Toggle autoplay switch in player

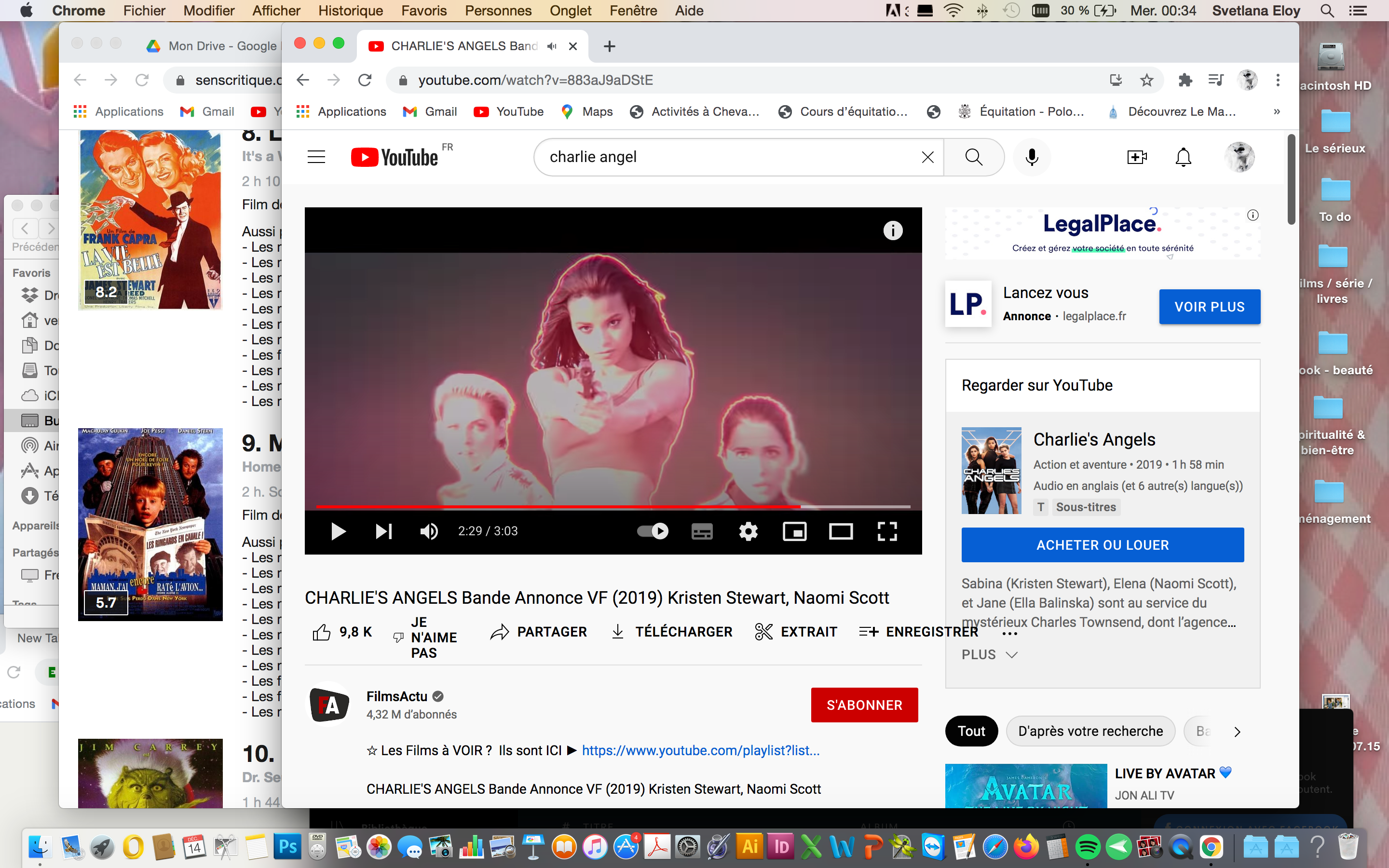click(653, 531)
